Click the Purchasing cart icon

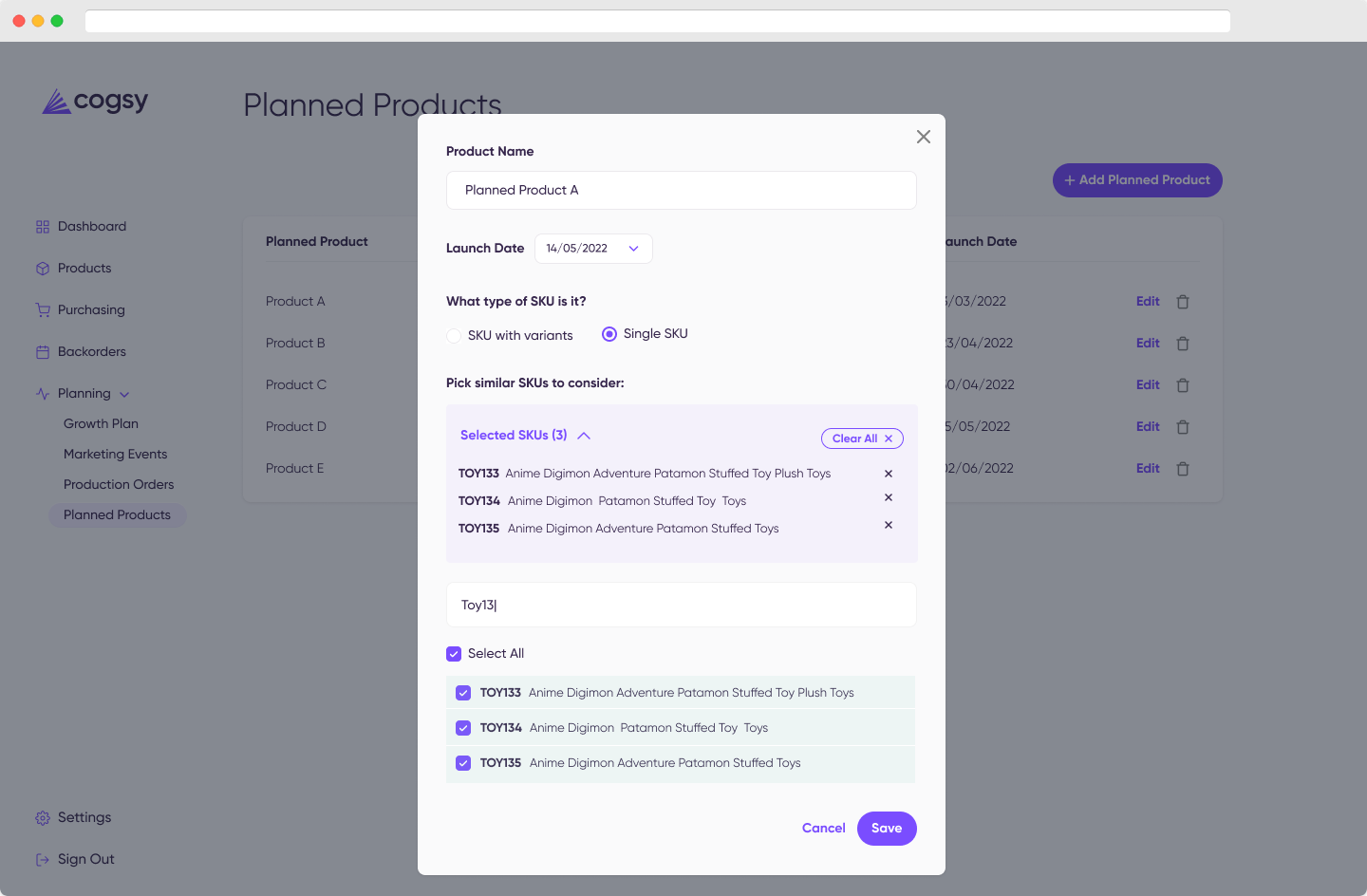43,310
